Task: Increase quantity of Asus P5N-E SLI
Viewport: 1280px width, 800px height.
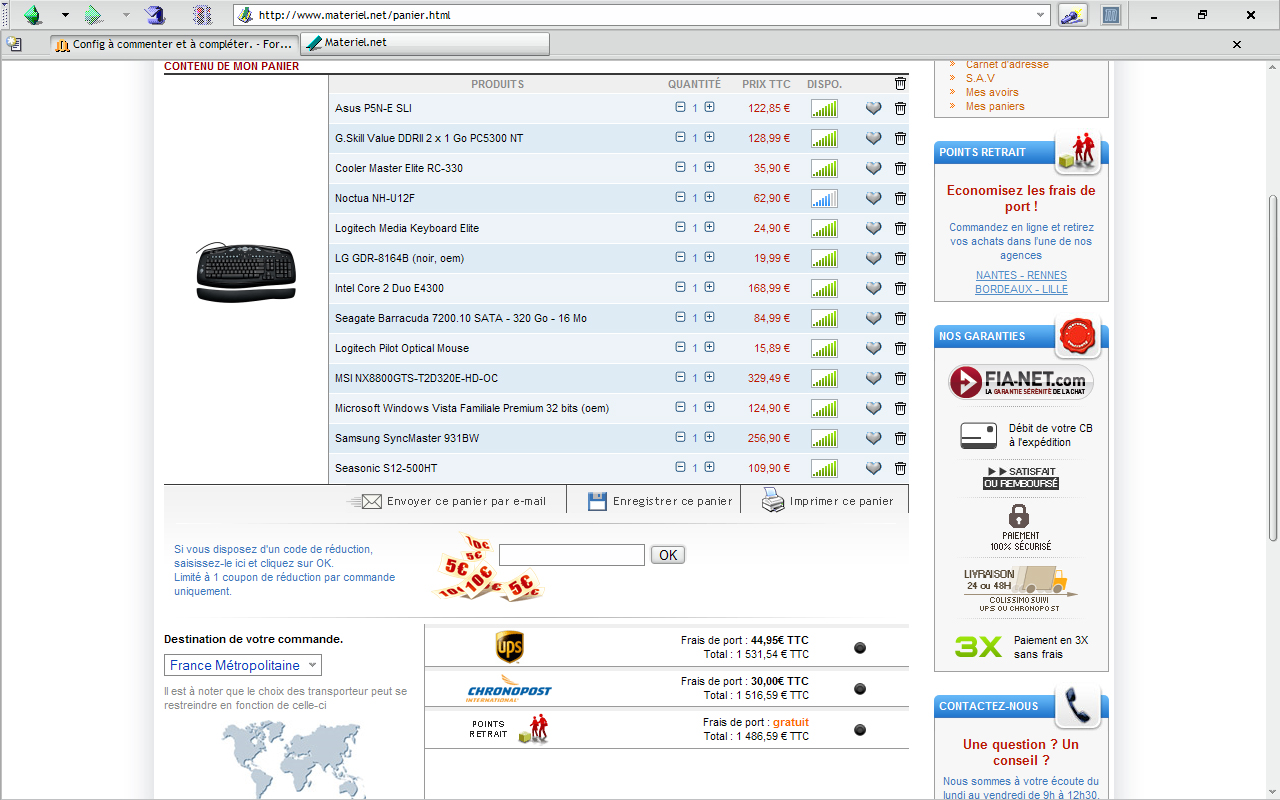Action: tap(709, 107)
